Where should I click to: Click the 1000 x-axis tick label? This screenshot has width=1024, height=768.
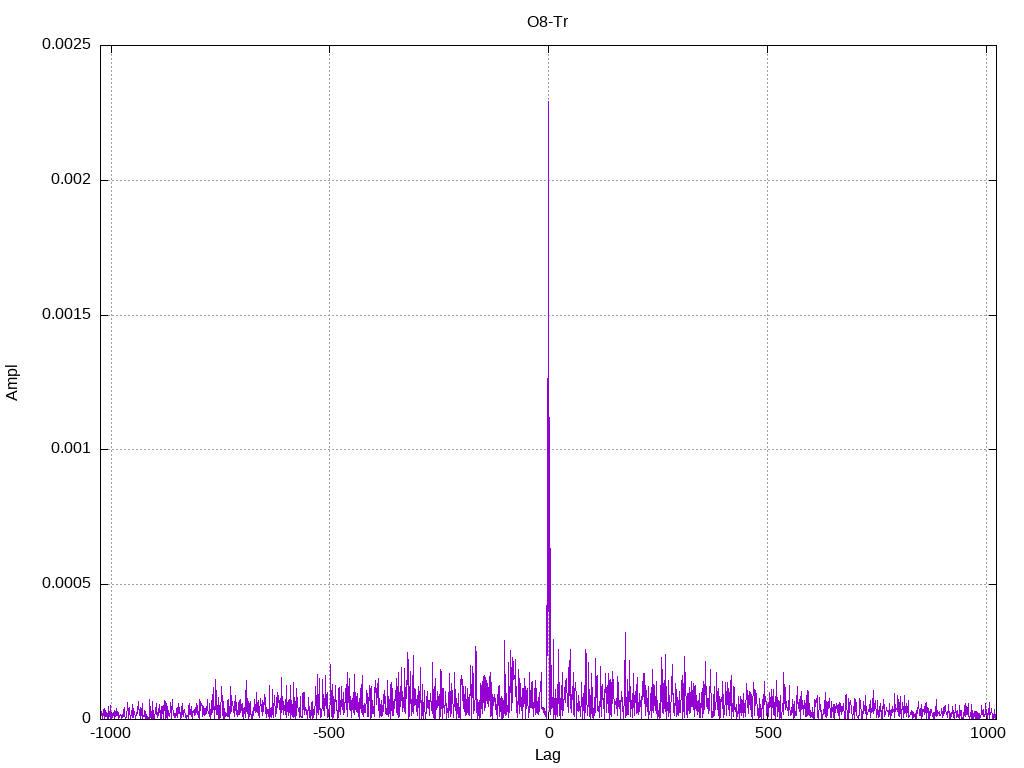pyautogui.click(x=987, y=733)
